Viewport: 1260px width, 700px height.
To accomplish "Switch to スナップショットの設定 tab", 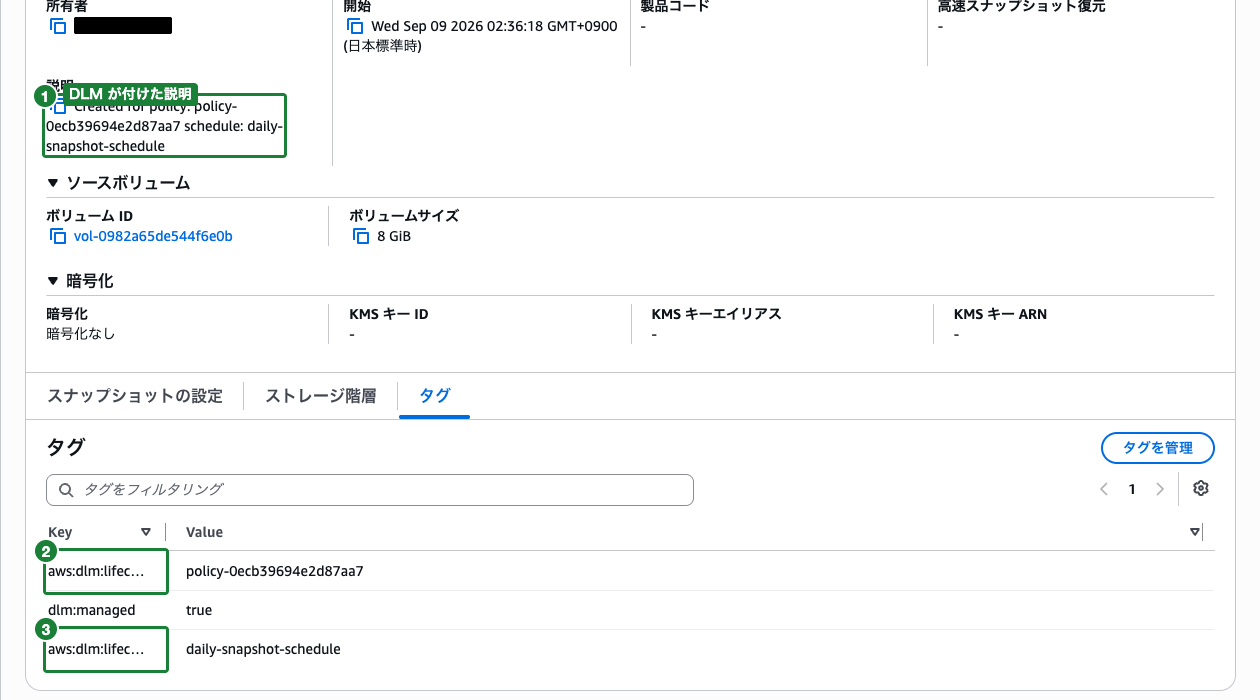I will (135, 396).
